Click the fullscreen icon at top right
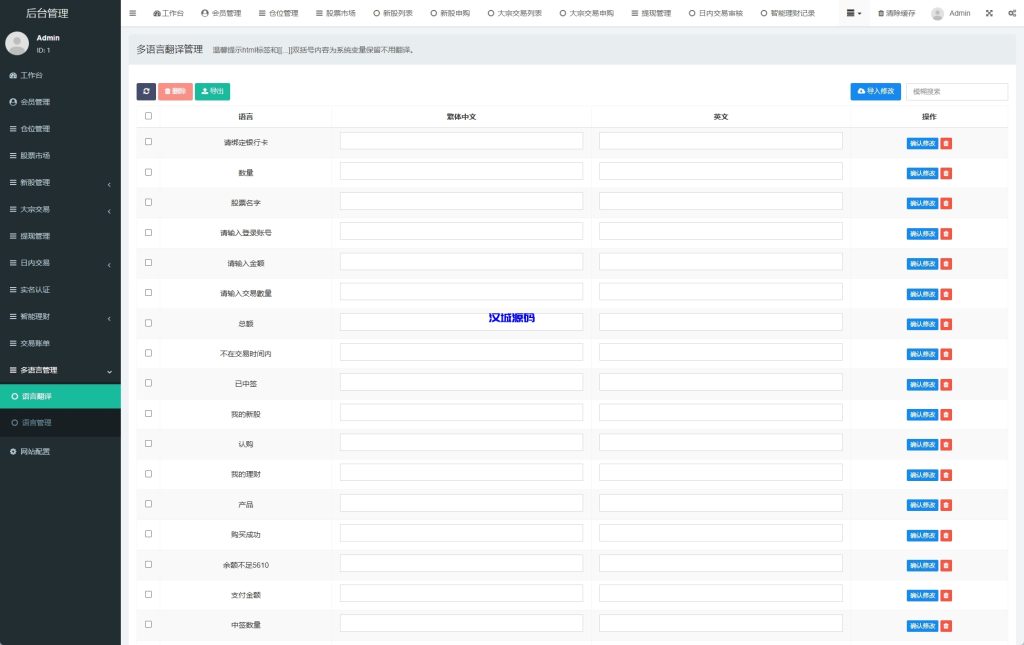The image size is (1024, 645). (988, 13)
